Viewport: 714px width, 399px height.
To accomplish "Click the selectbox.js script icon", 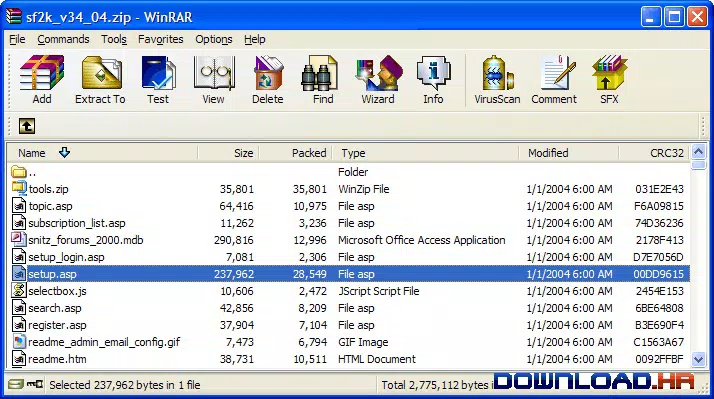I will click(19, 291).
